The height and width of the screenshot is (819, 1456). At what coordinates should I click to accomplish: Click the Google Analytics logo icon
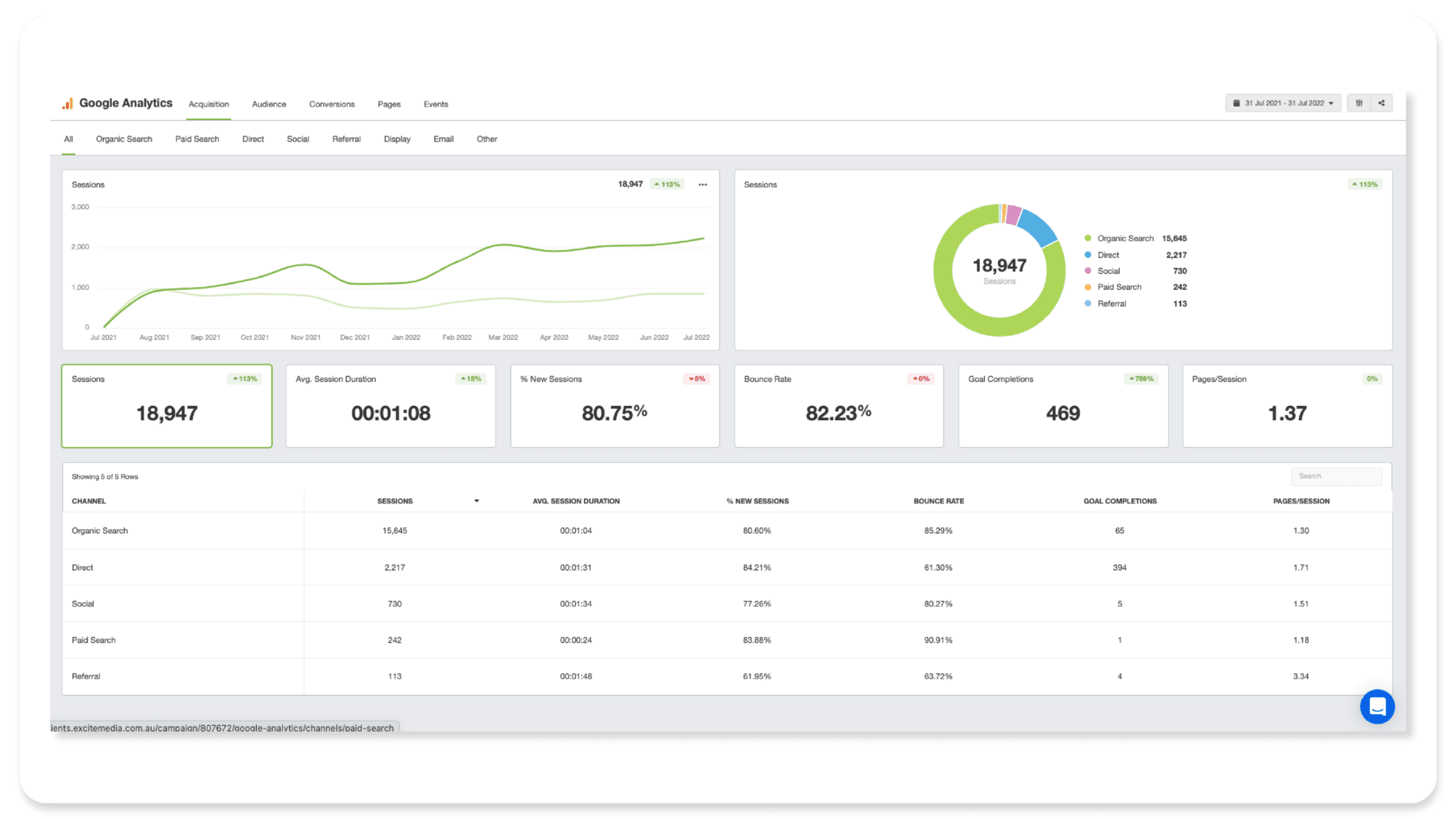tap(67, 104)
